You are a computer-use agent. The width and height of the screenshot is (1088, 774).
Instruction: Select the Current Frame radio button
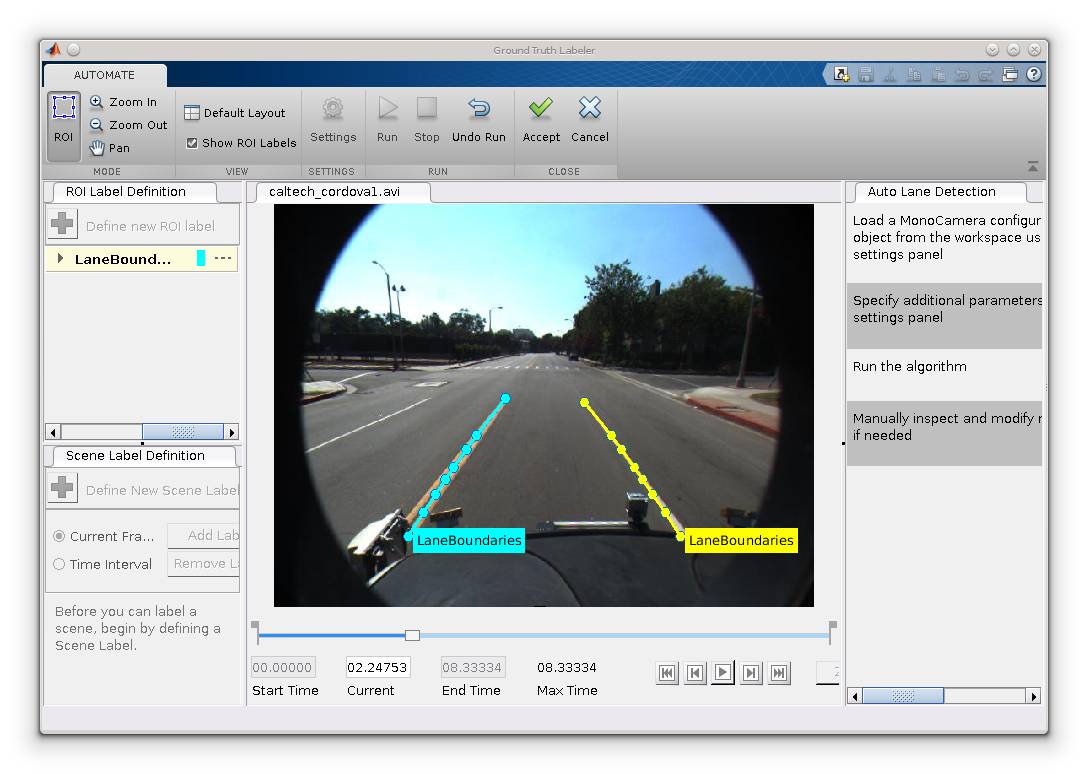(x=60, y=536)
